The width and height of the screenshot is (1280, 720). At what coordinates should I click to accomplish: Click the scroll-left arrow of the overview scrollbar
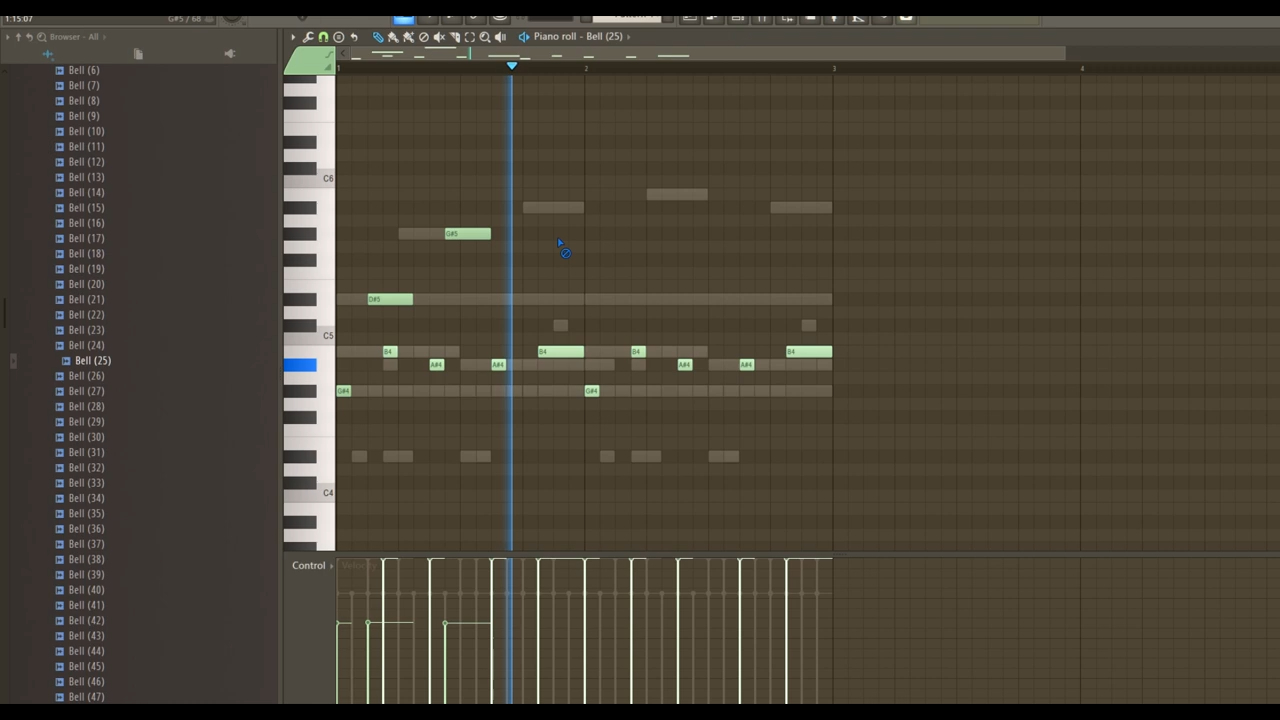pos(343,54)
